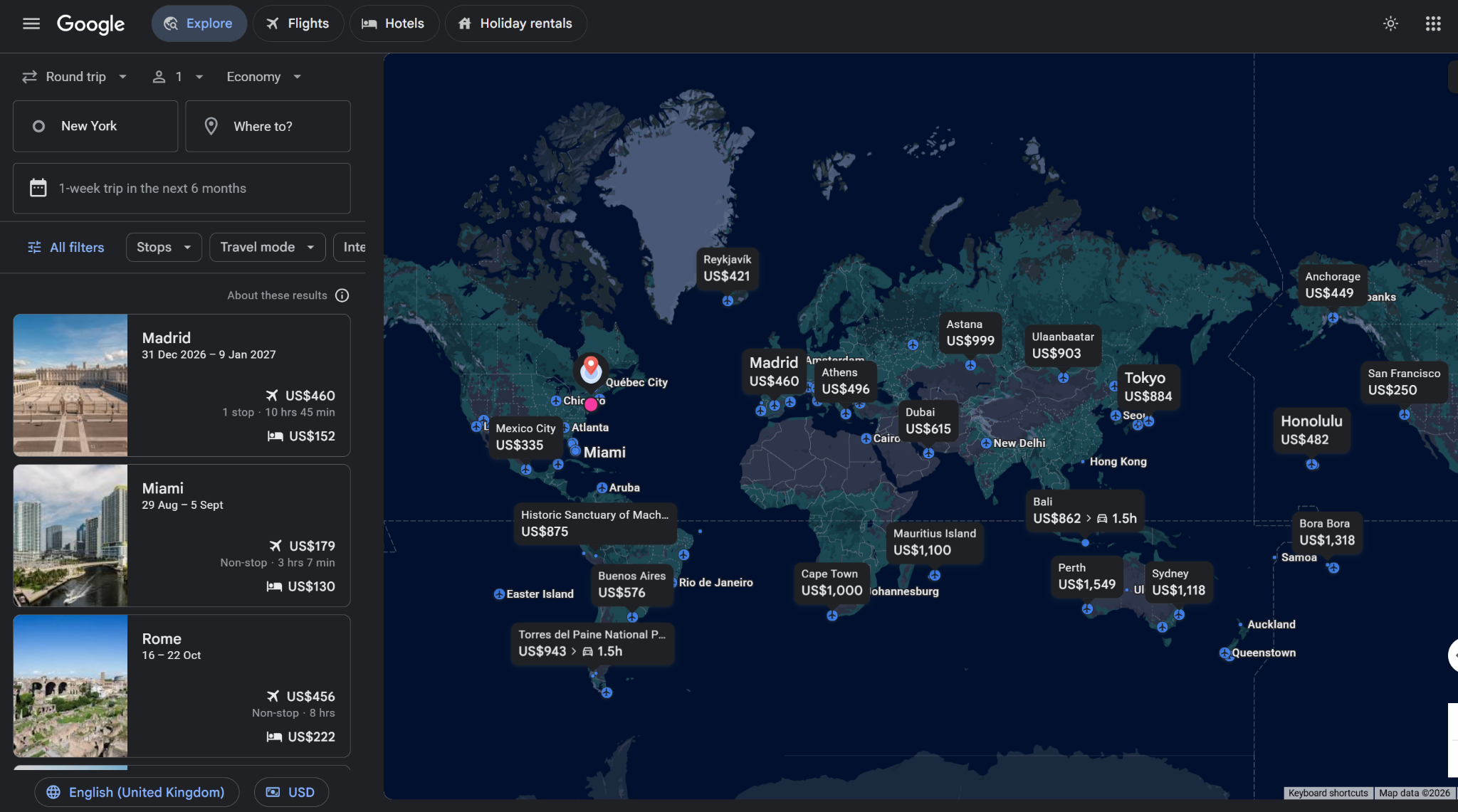Select Honolulu US$482 on map
This screenshot has width=1458, height=812.
tap(1311, 430)
